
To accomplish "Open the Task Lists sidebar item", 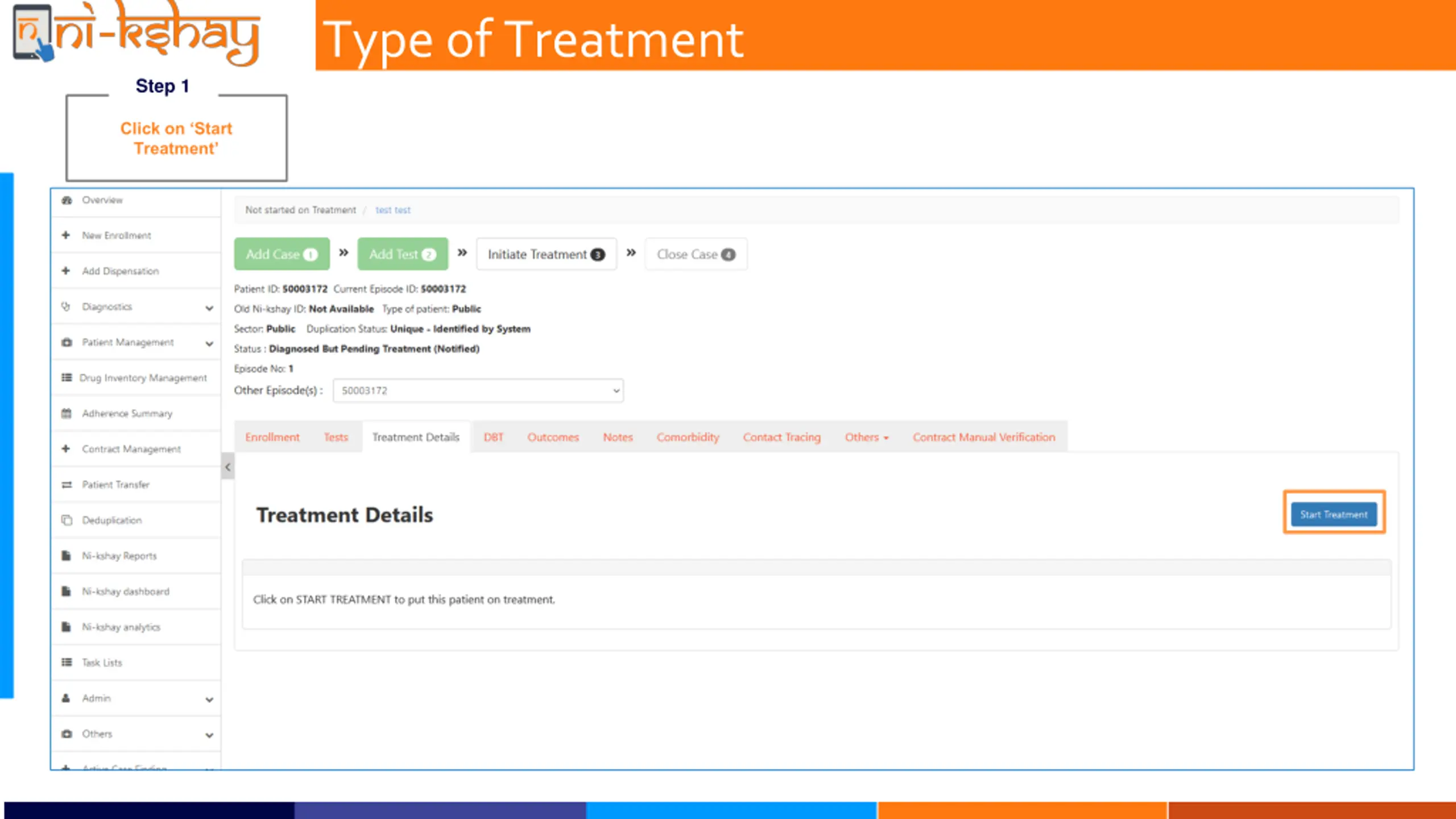I will [x=102, y=663].
